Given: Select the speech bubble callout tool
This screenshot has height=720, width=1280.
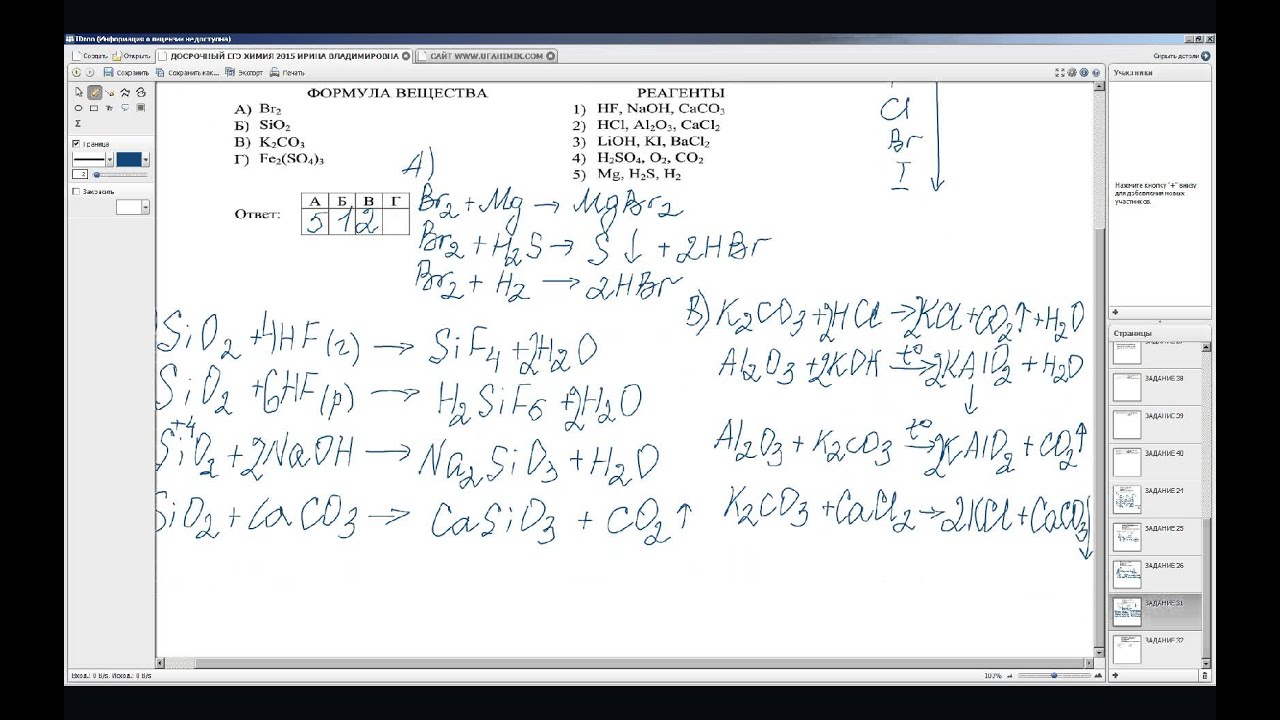Looking at the screenshot, I should [125, 107].
